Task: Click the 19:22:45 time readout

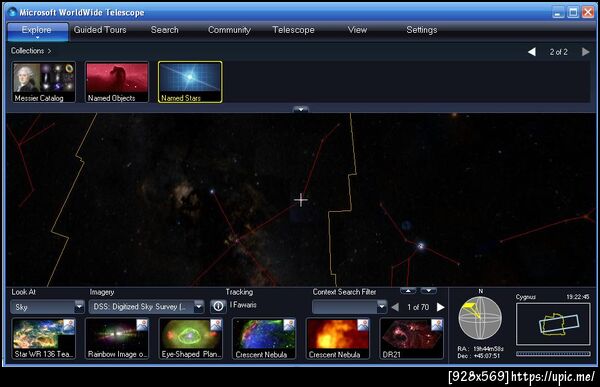Action: (578, 297)
